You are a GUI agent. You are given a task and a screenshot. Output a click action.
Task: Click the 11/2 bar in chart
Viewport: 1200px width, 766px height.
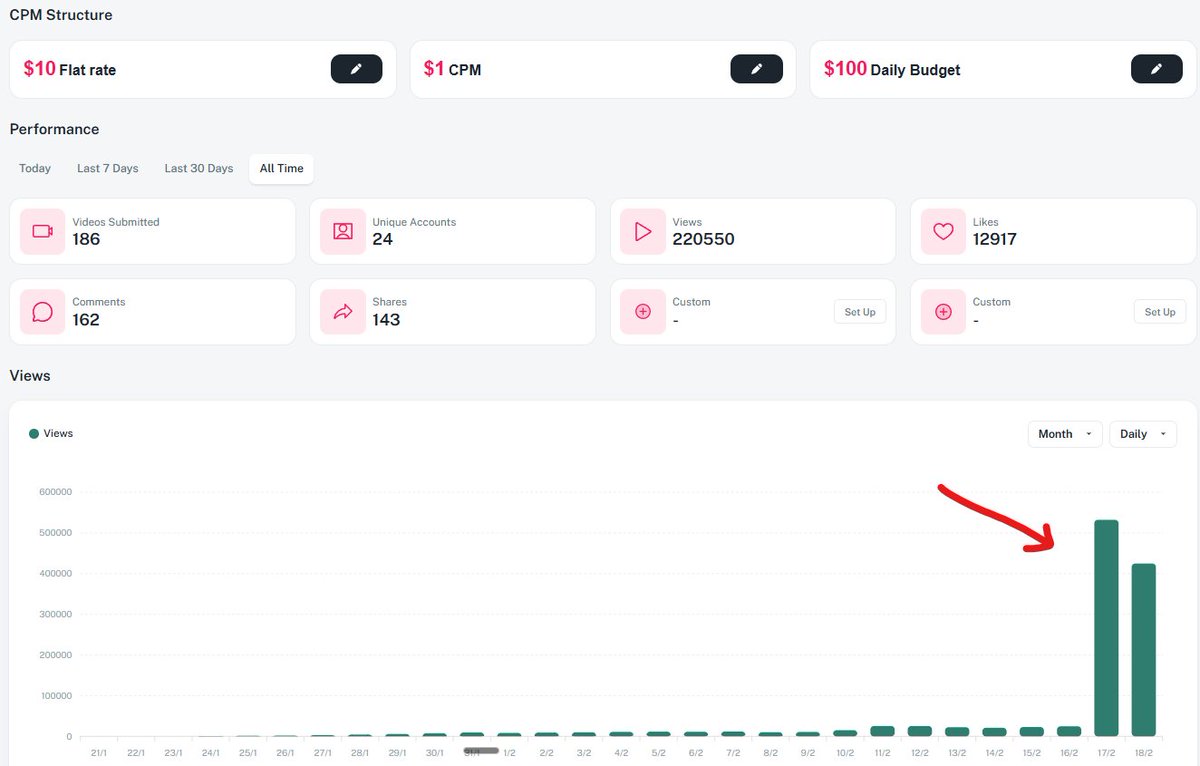coord(882,731)
